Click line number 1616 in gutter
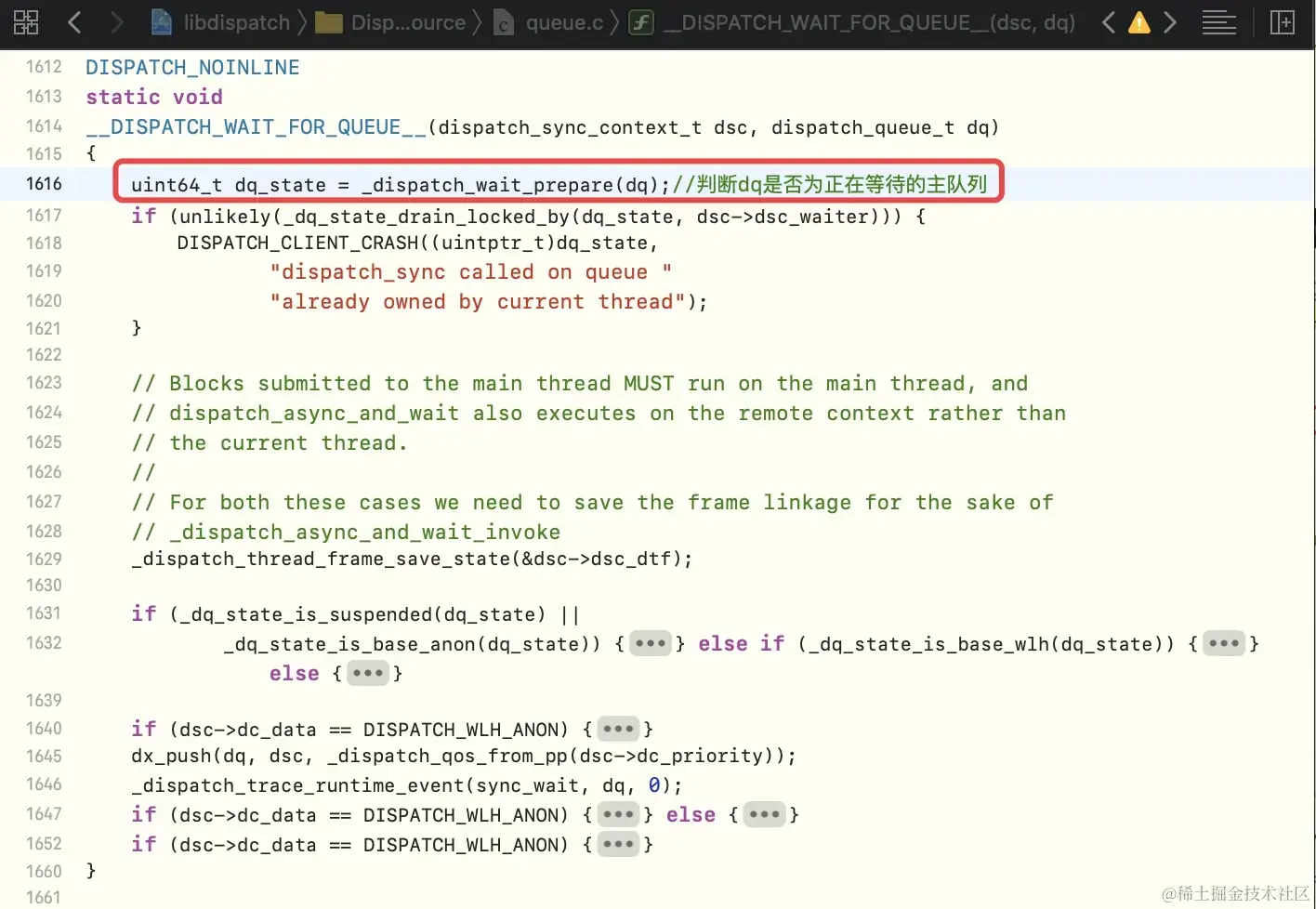 click(44, 183)
